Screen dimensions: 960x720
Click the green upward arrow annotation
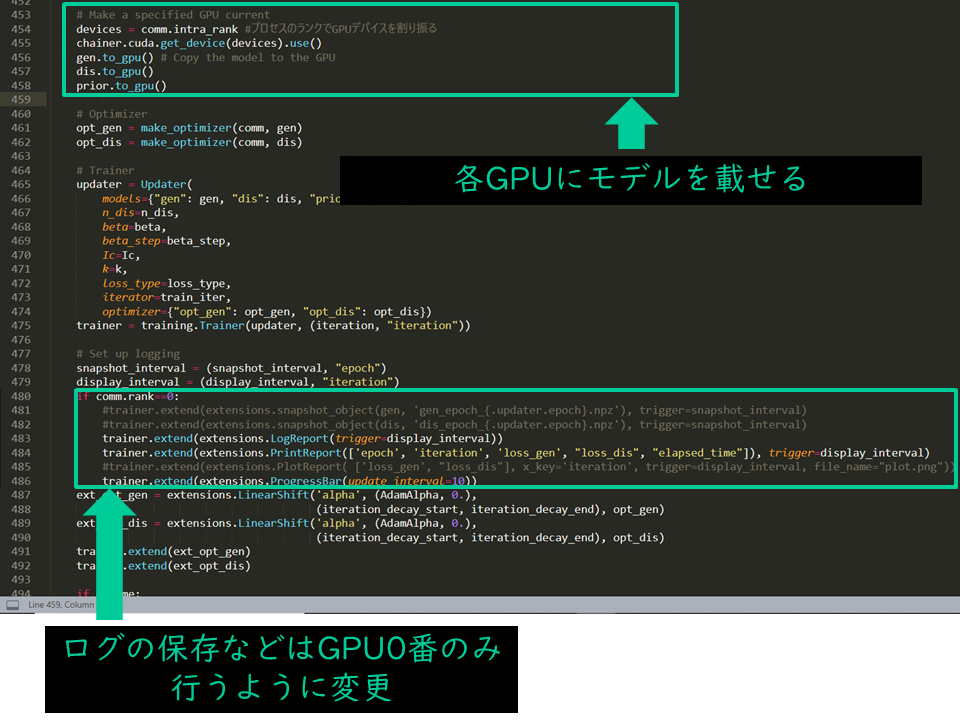pyautogui.click(x=630, y=125)
